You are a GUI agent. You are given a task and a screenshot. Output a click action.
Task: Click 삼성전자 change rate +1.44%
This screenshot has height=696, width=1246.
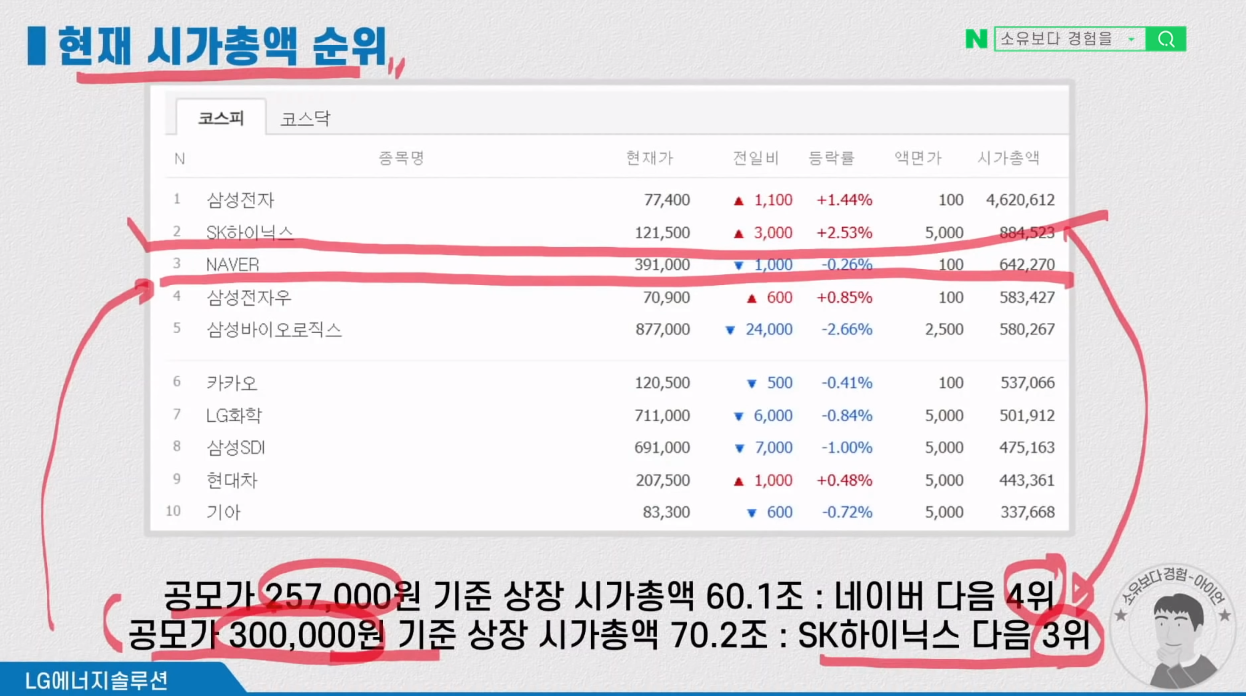(845, 200)
